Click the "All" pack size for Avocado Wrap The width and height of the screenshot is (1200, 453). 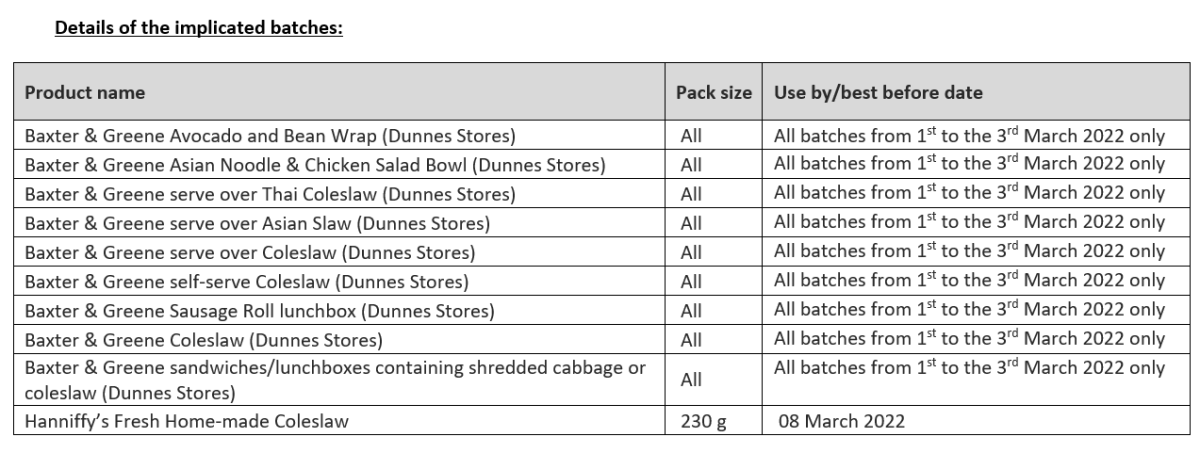[x=691, y=136]
